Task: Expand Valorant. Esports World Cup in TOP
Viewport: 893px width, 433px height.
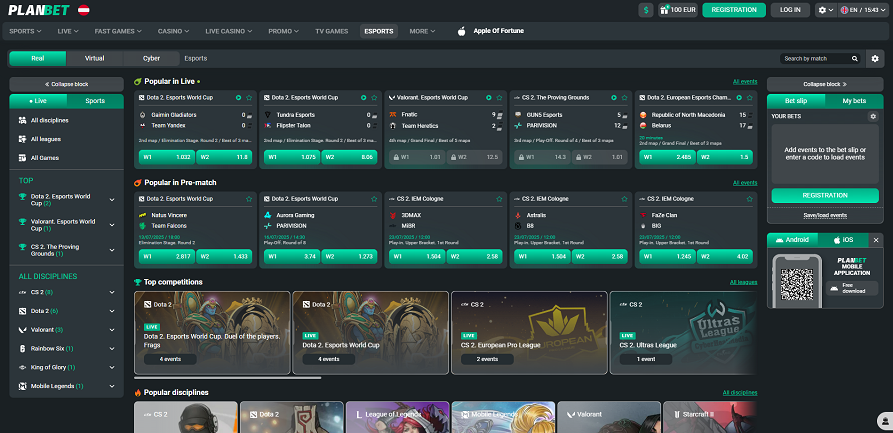Action: (112, 225)
